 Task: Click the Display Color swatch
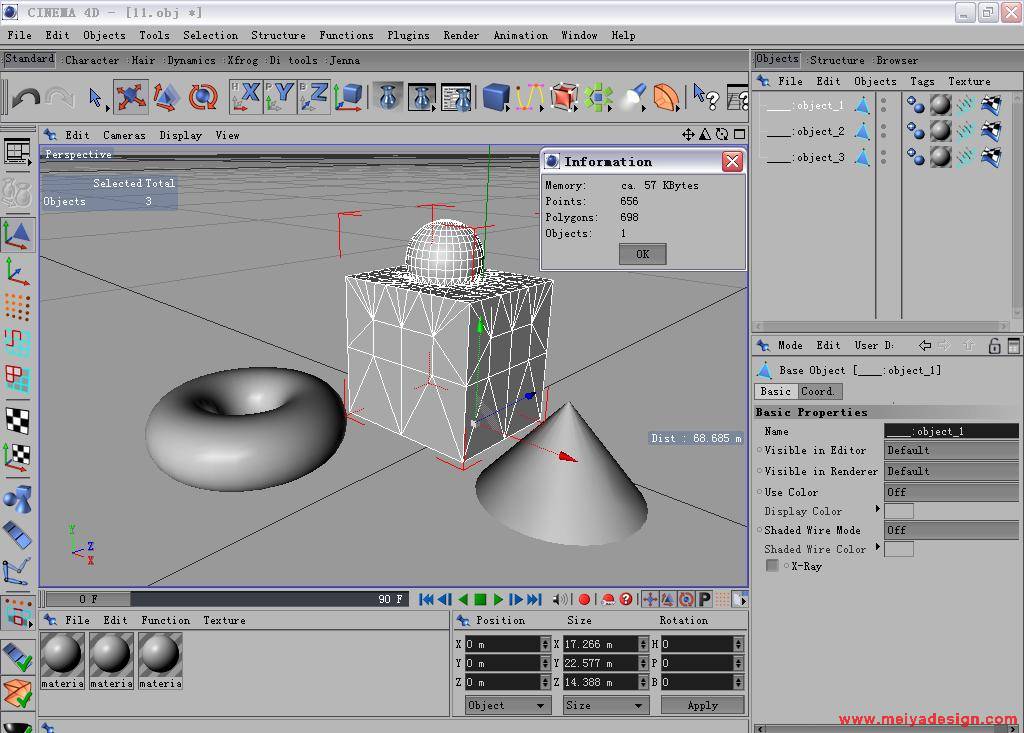[899, 511]
